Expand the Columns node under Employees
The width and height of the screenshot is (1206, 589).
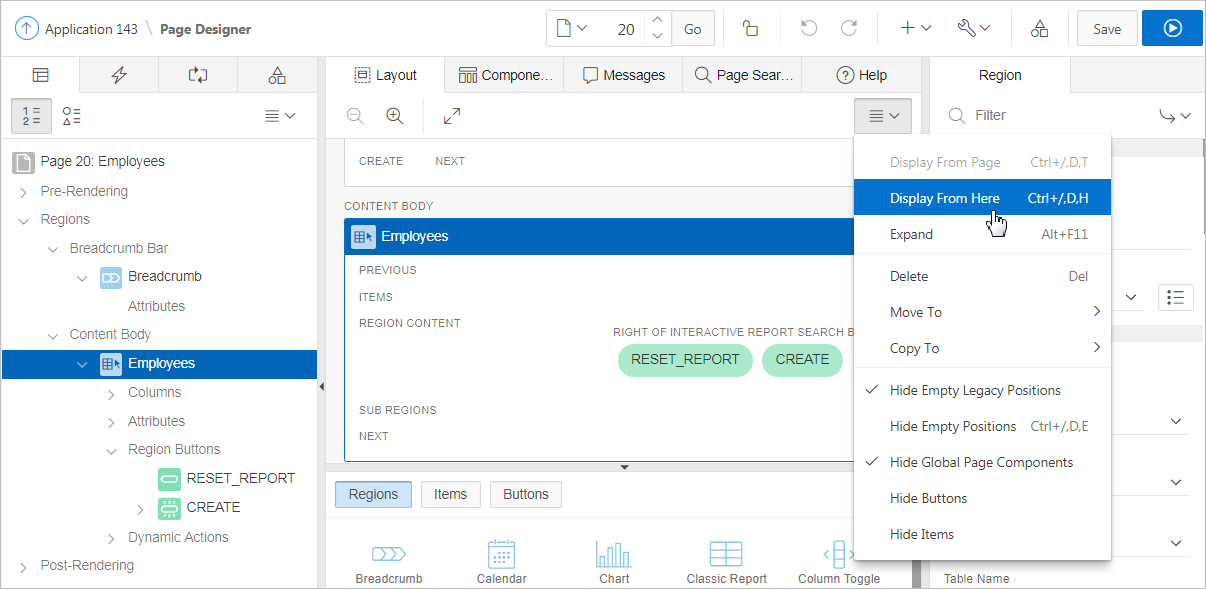coord(111,393)
